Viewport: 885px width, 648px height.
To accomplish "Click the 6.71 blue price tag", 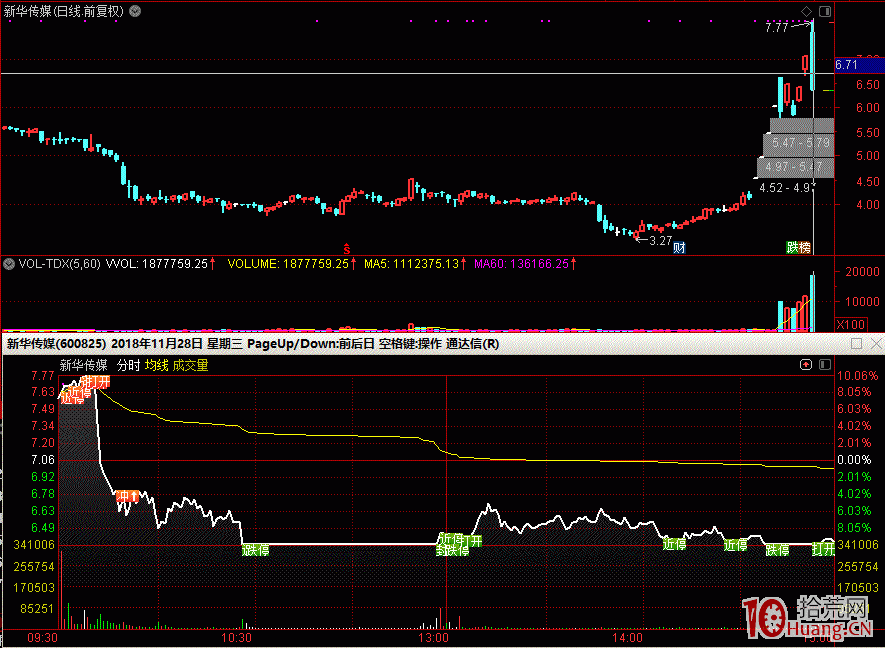I will click(x=859, y=65).
